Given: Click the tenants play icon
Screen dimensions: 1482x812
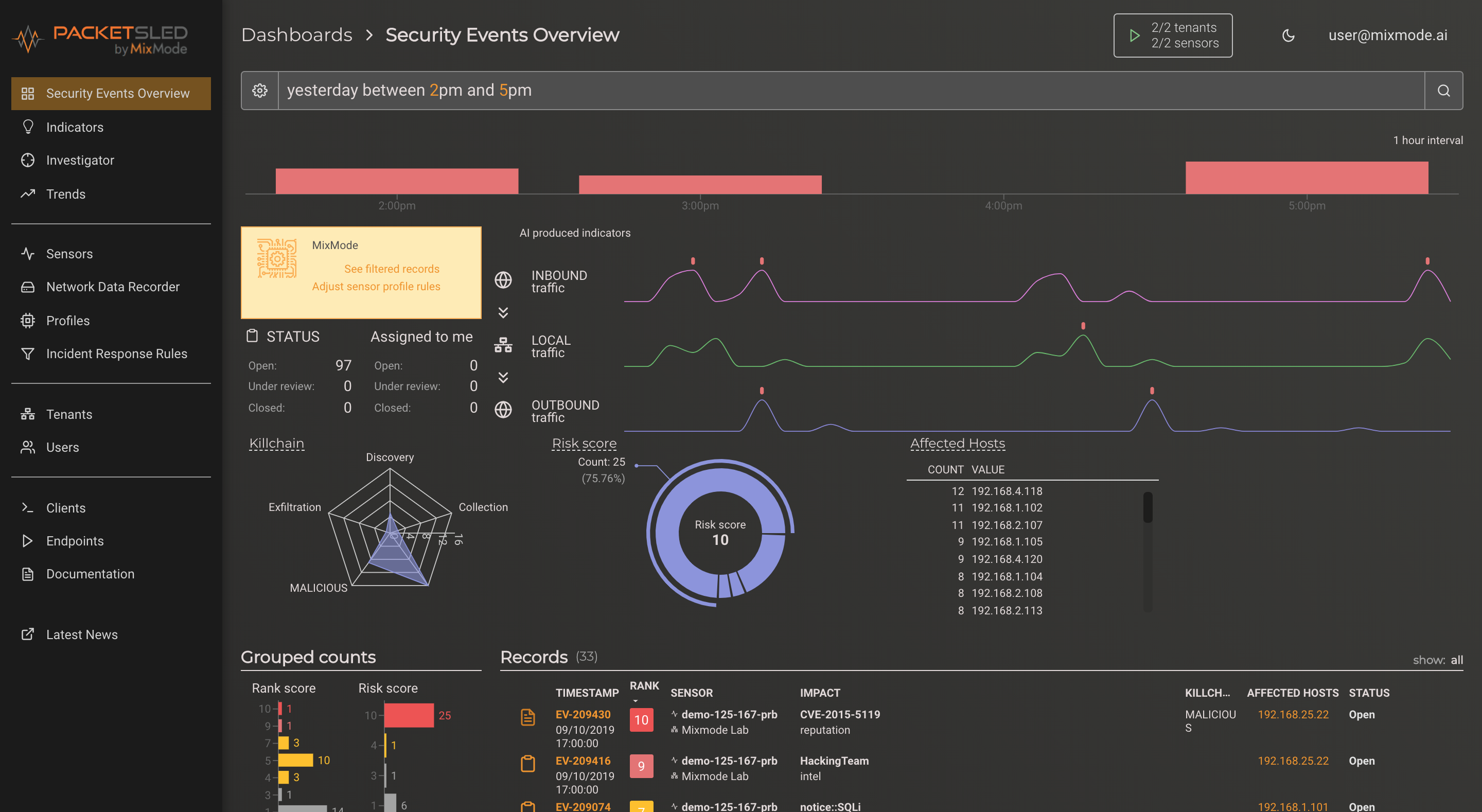Looking at the screenshot, I should pos(1134,35).
